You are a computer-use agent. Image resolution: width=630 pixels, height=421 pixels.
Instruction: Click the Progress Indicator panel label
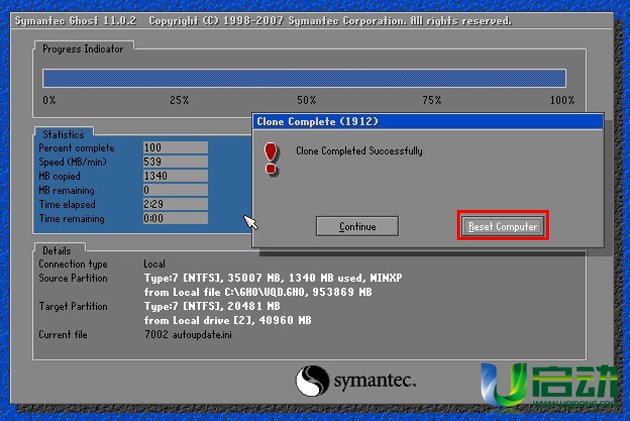point(85,47)
